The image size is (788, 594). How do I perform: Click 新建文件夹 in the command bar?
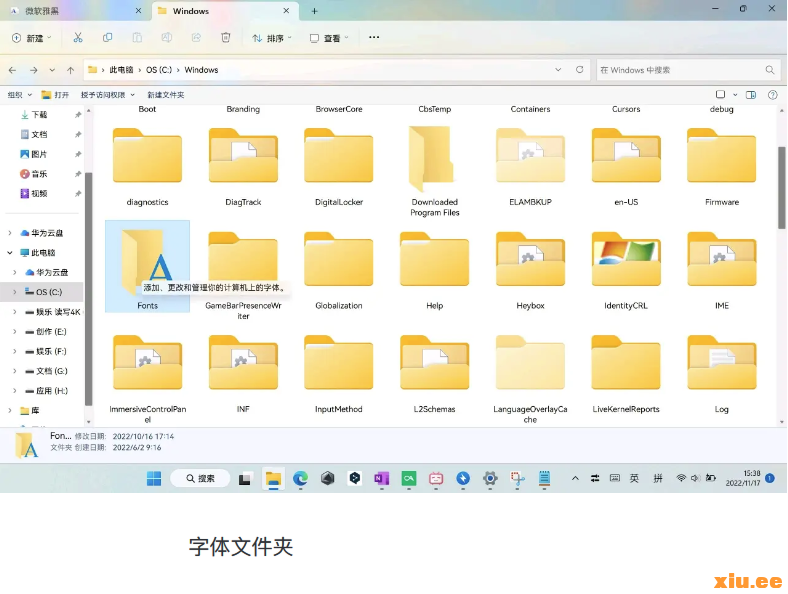(166, 95)
